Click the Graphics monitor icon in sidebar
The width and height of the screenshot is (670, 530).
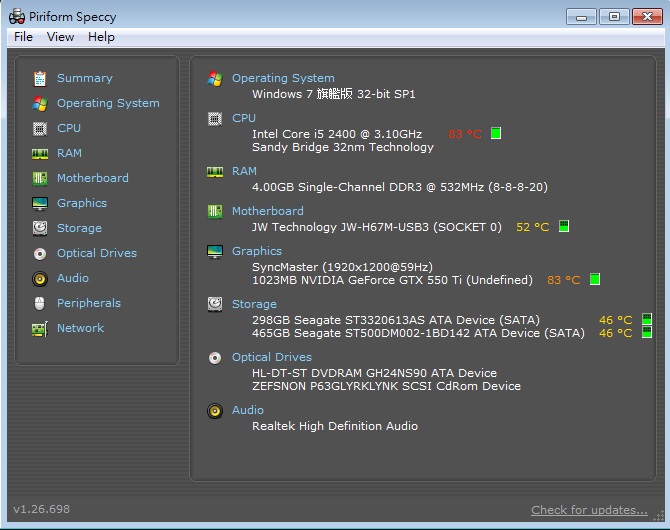point(40,203)
